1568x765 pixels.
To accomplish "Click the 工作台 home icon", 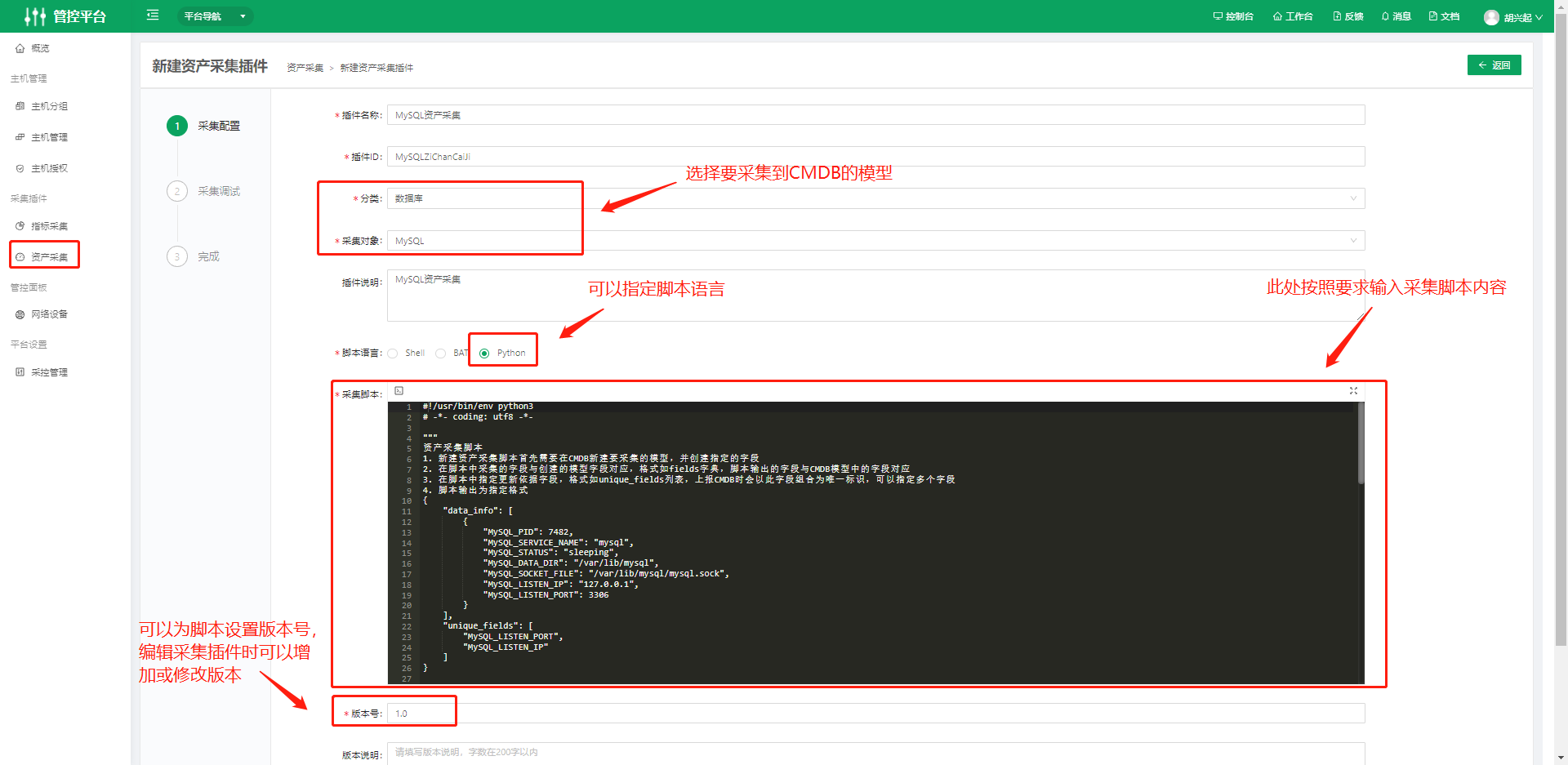I will click(1277, 16).
